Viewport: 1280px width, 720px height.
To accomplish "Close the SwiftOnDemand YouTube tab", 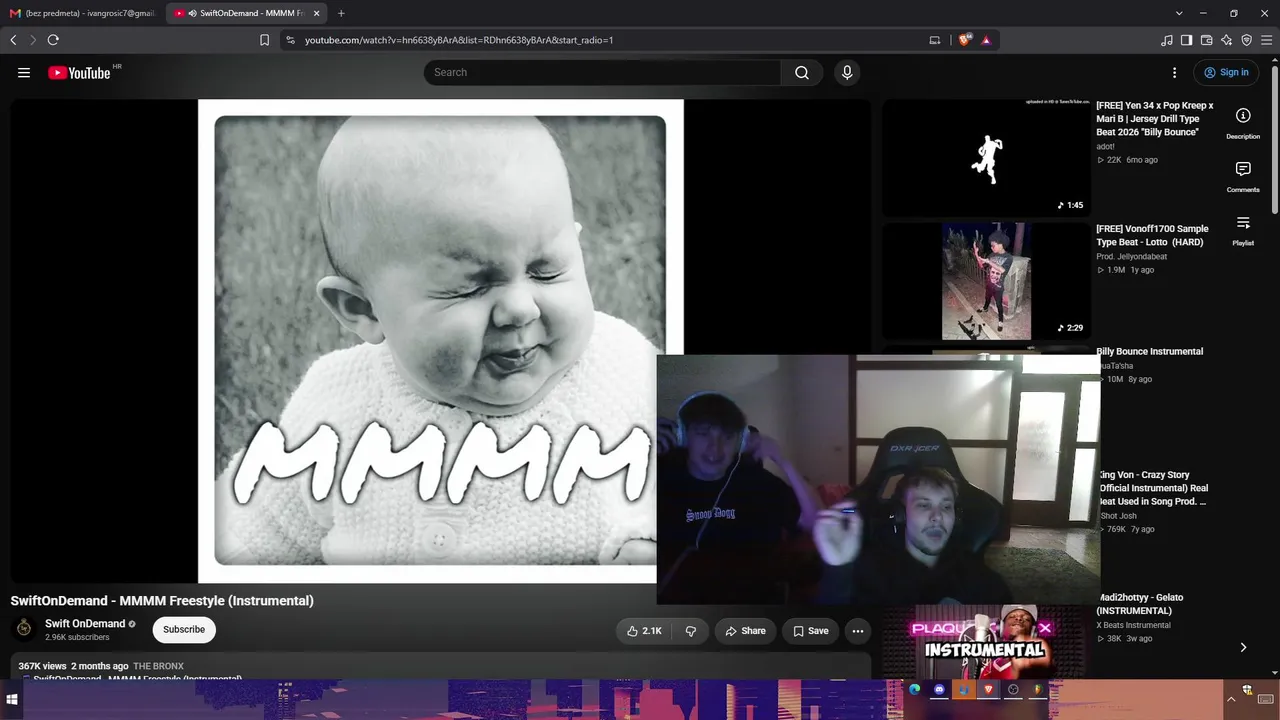I will (317, 13).
